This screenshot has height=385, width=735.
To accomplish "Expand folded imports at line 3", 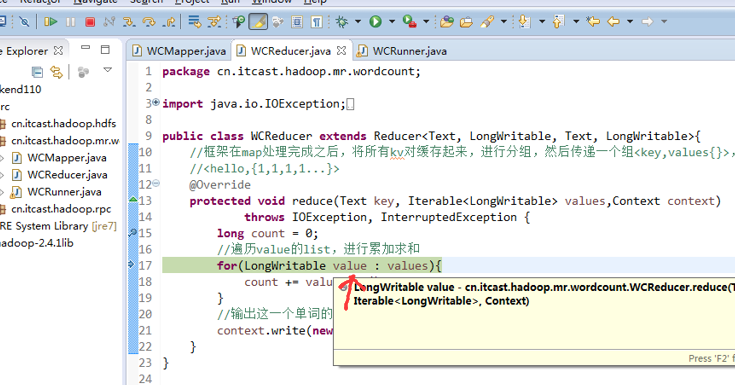I will pos(156,102).
